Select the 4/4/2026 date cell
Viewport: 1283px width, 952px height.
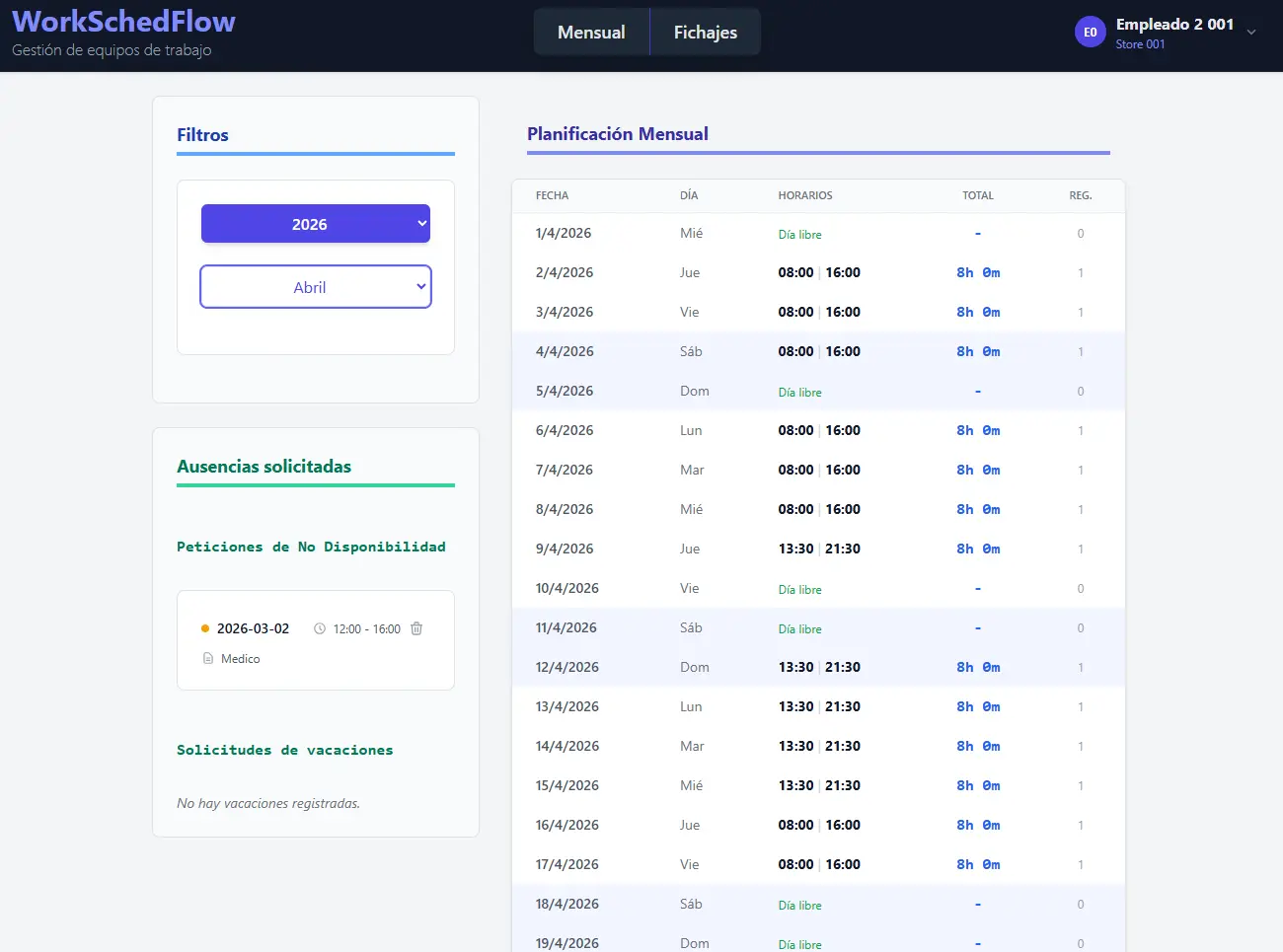click(x=565, y=351)
